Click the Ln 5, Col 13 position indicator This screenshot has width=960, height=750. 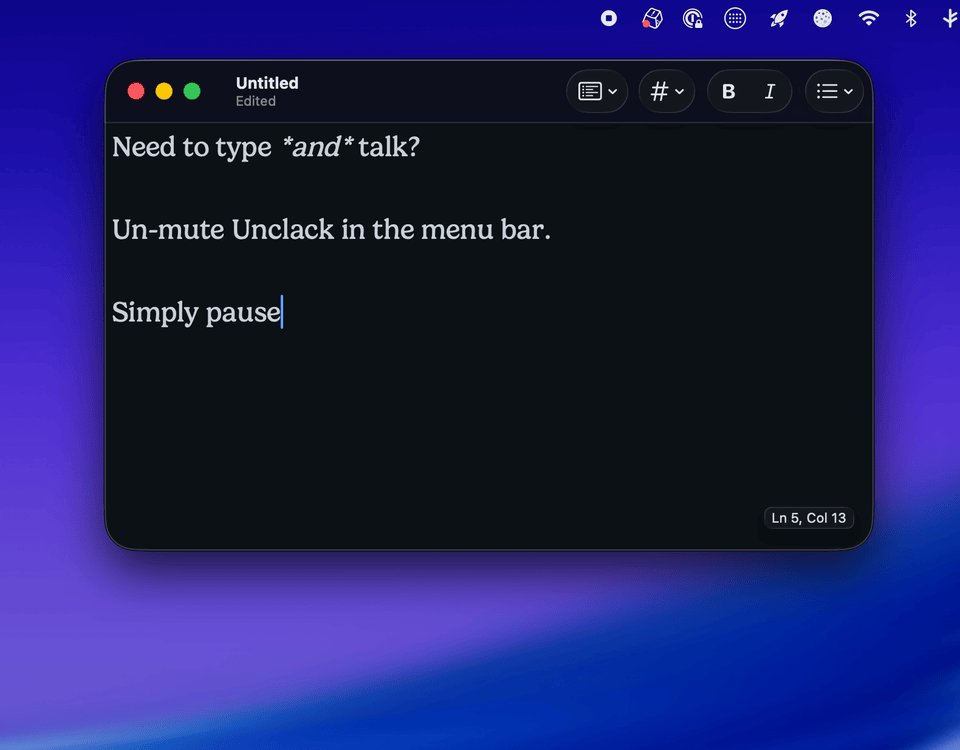click(x=808, y=518)
